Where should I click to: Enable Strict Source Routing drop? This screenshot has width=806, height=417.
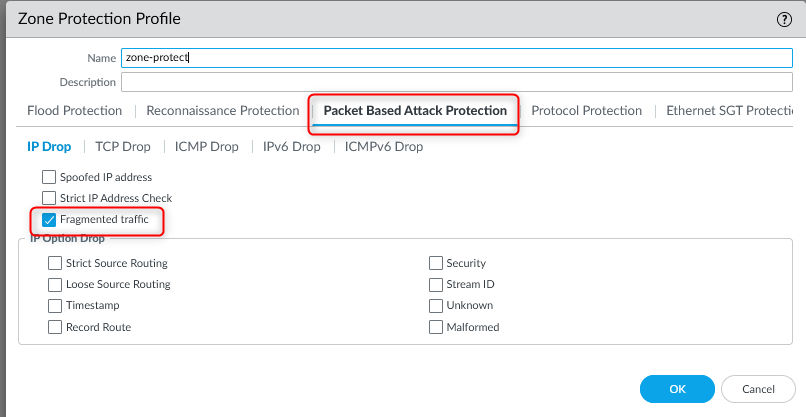pos(55,263)
